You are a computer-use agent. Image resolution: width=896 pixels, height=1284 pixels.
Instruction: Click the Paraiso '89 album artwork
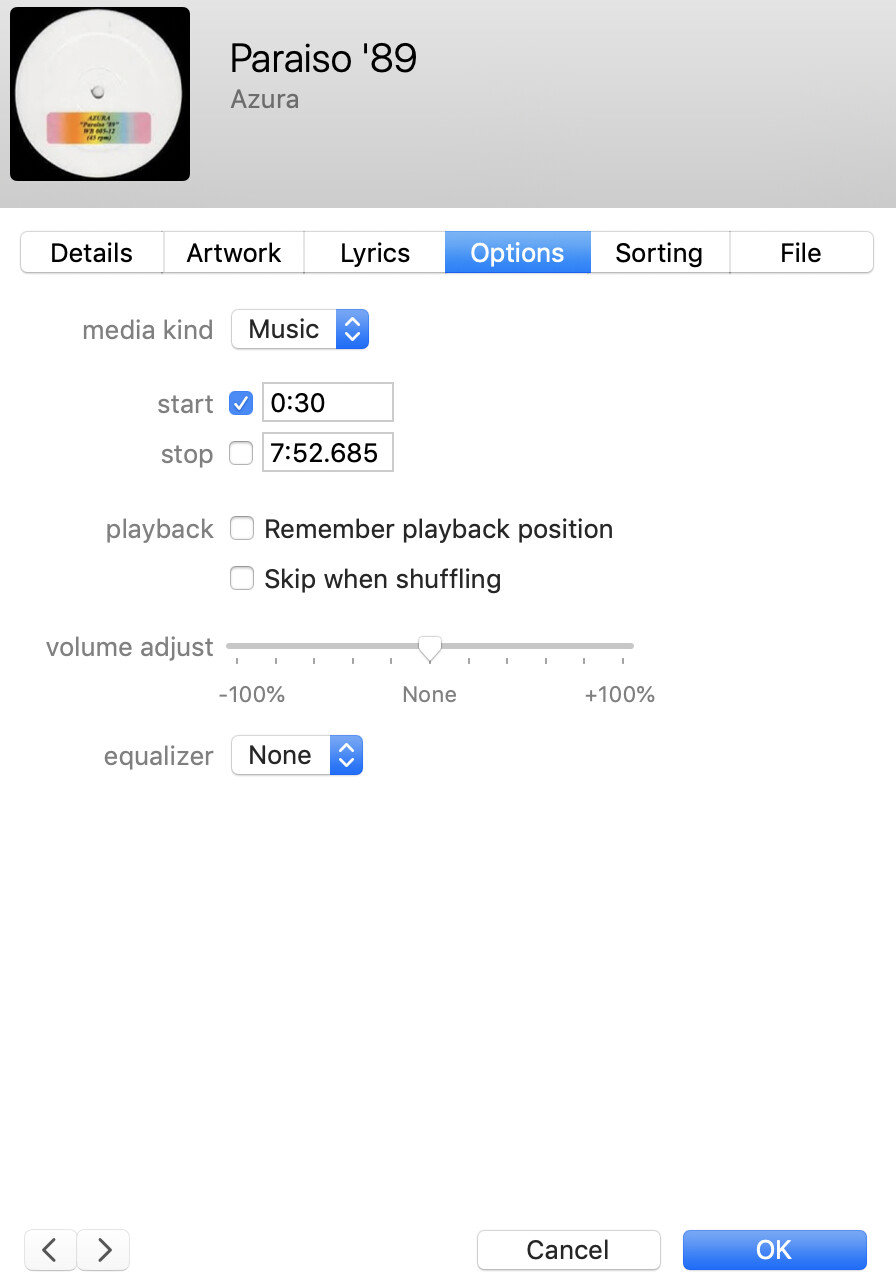click(100, 94)
